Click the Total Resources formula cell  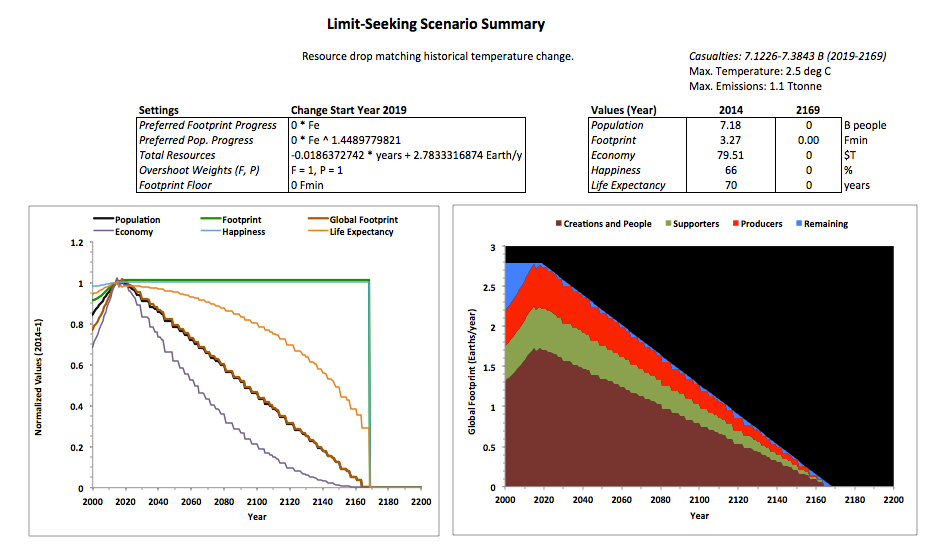point(407,155)
